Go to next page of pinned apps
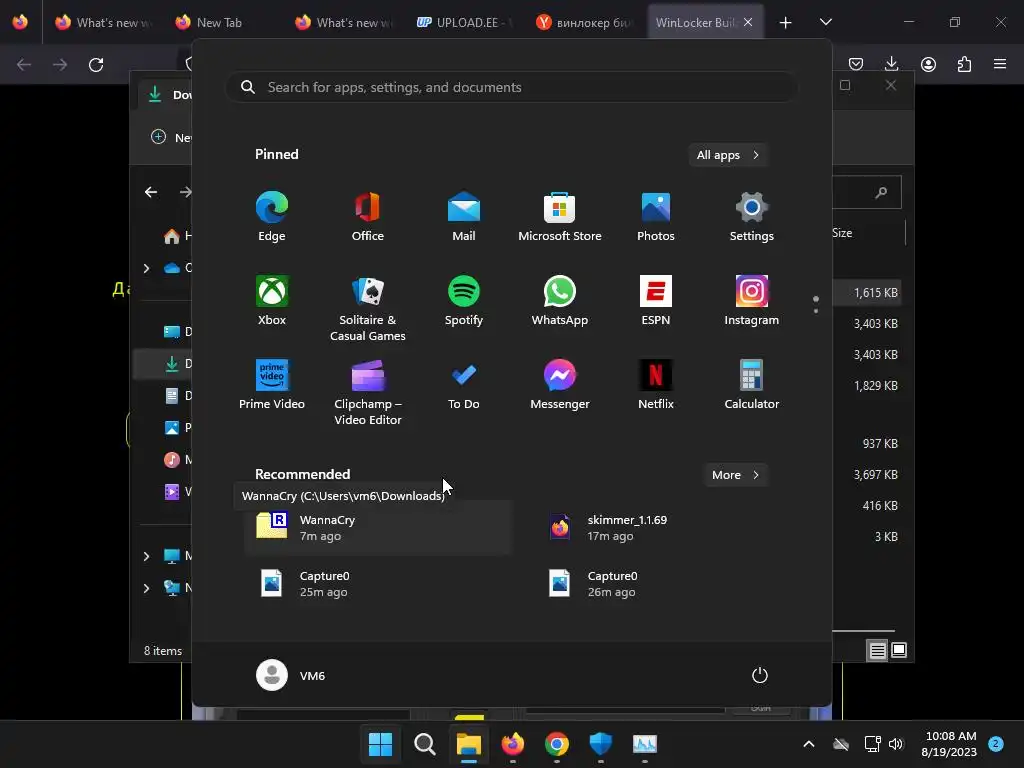 click(816, 311)
